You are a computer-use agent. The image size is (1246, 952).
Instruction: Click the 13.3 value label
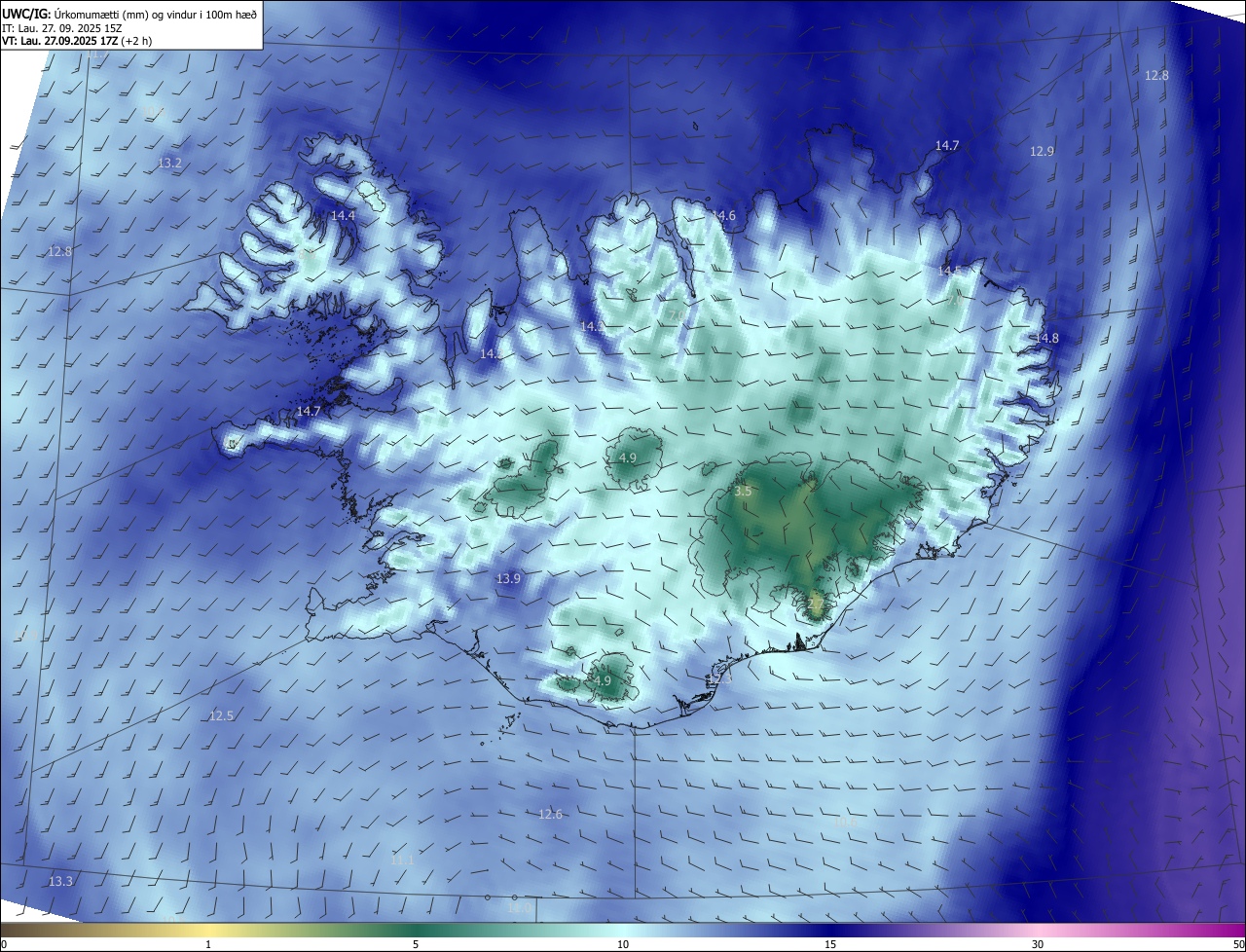(x=60, y=881)
